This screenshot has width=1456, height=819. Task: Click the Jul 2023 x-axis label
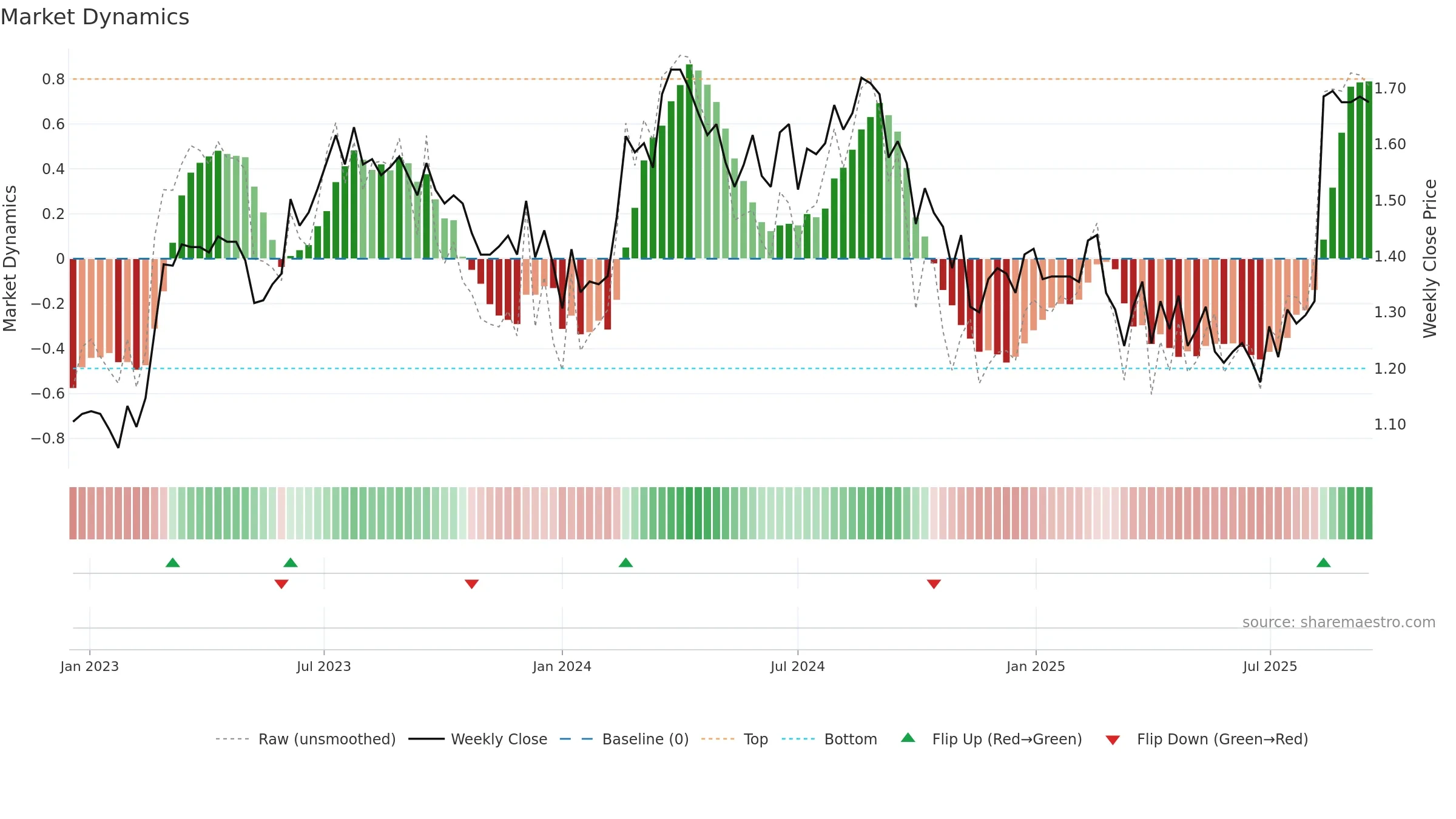pyautogui.click(x=324, y=666)
